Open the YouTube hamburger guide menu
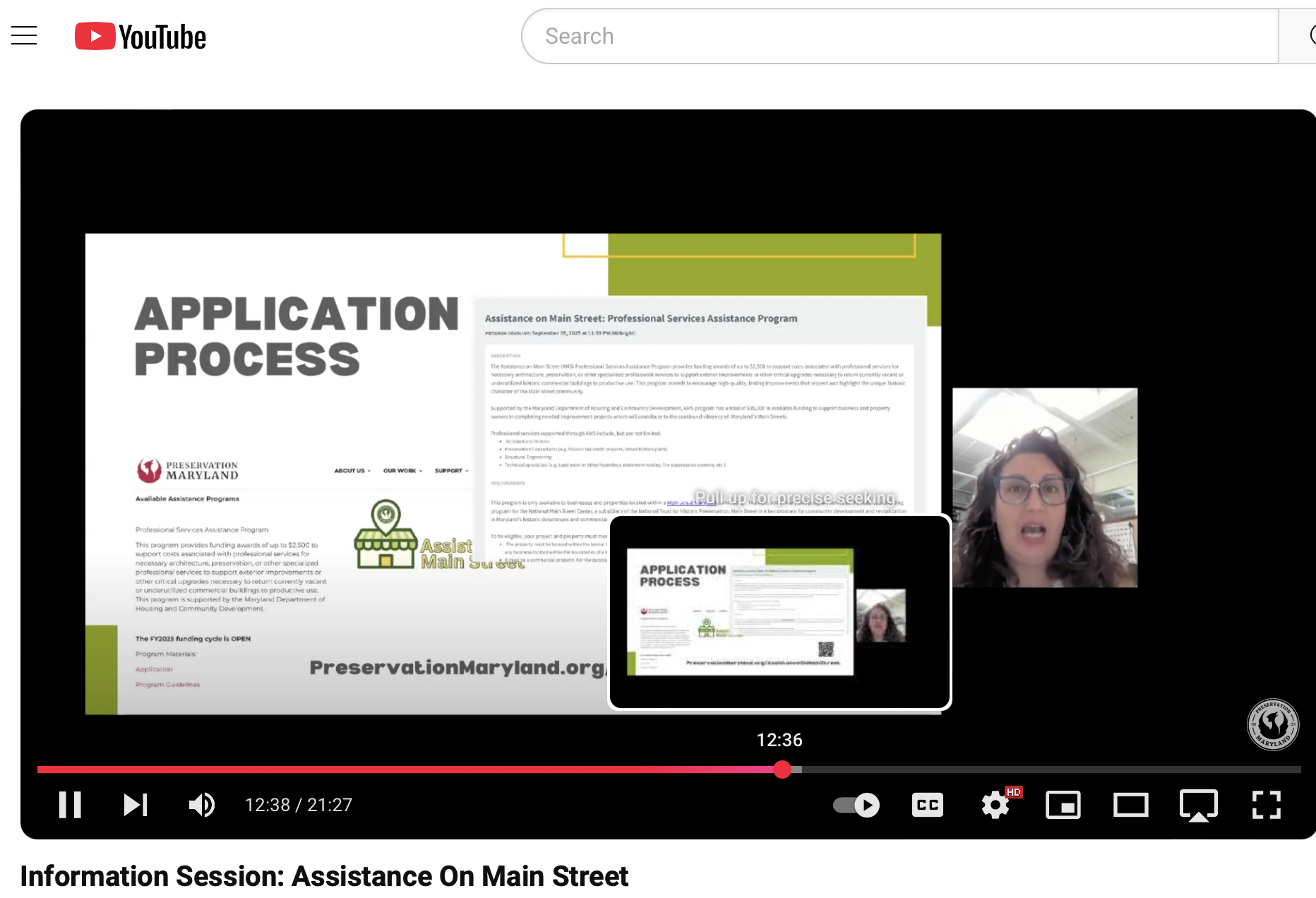The height and width of the screenshot is (898, 1316). (x=24, y=35)
